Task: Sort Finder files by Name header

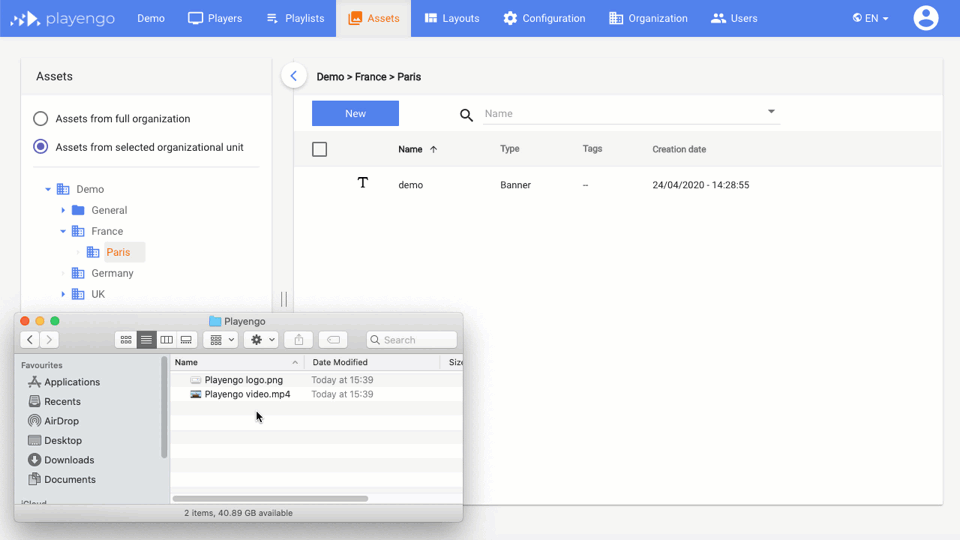Action: tap(237, 362)
